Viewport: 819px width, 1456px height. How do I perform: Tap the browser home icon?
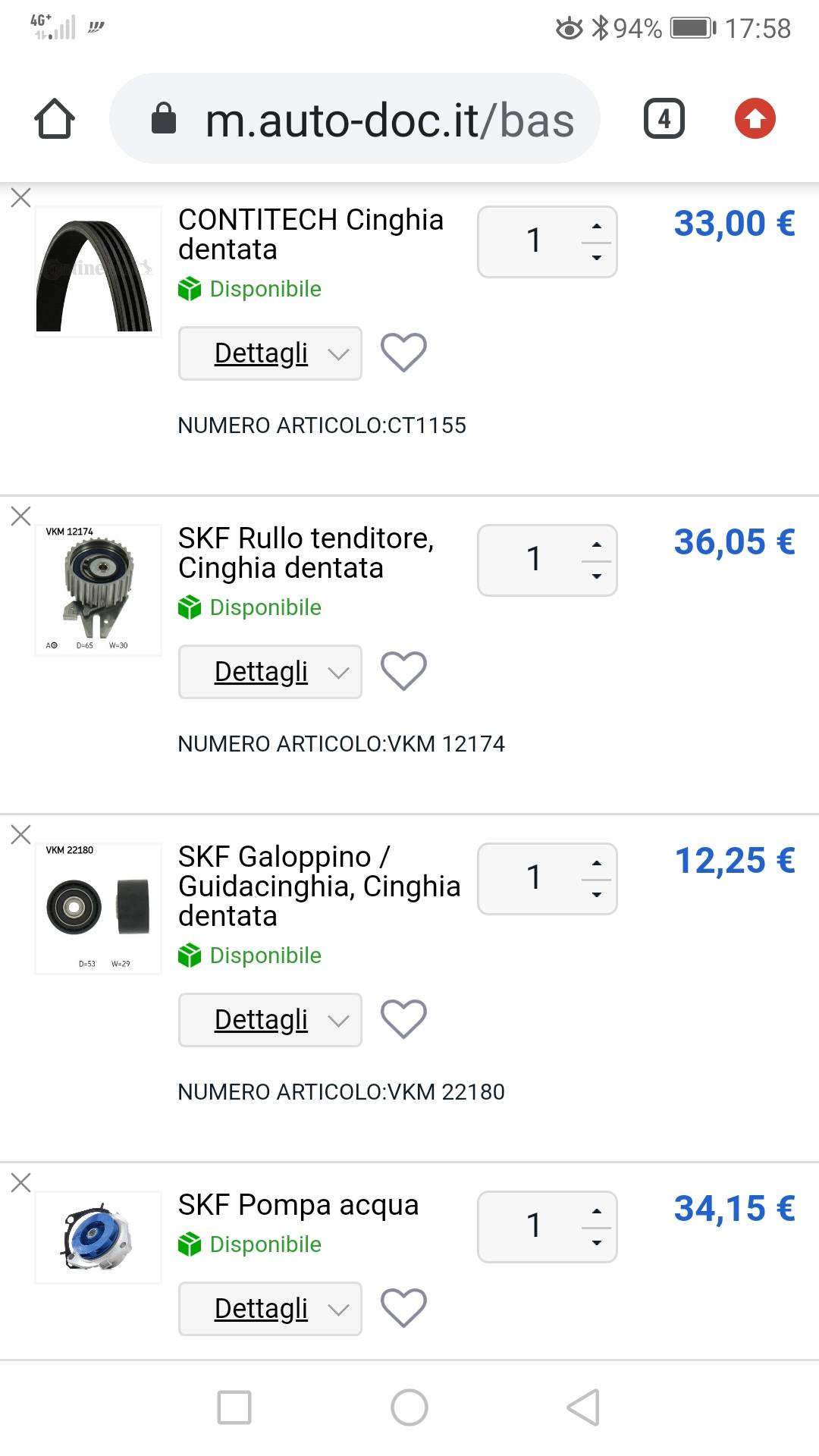click(x=55, y=119)
